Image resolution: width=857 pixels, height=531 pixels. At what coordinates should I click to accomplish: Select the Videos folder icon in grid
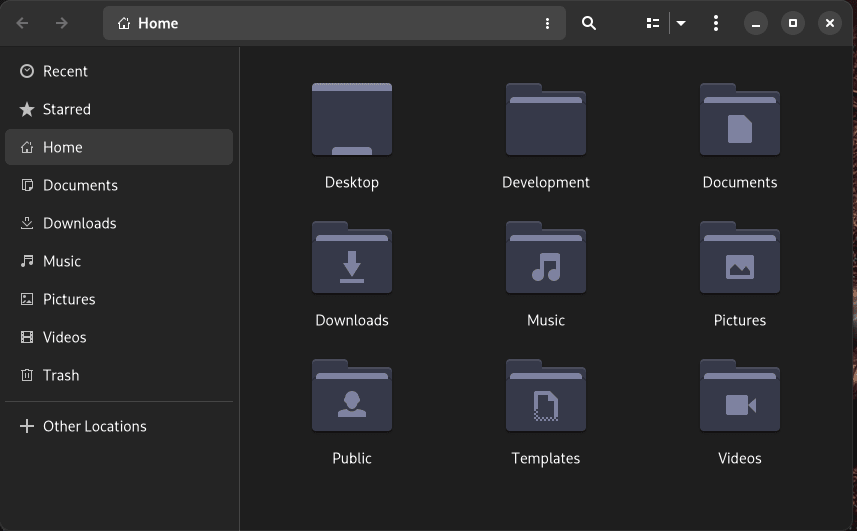tap(740, 396)
